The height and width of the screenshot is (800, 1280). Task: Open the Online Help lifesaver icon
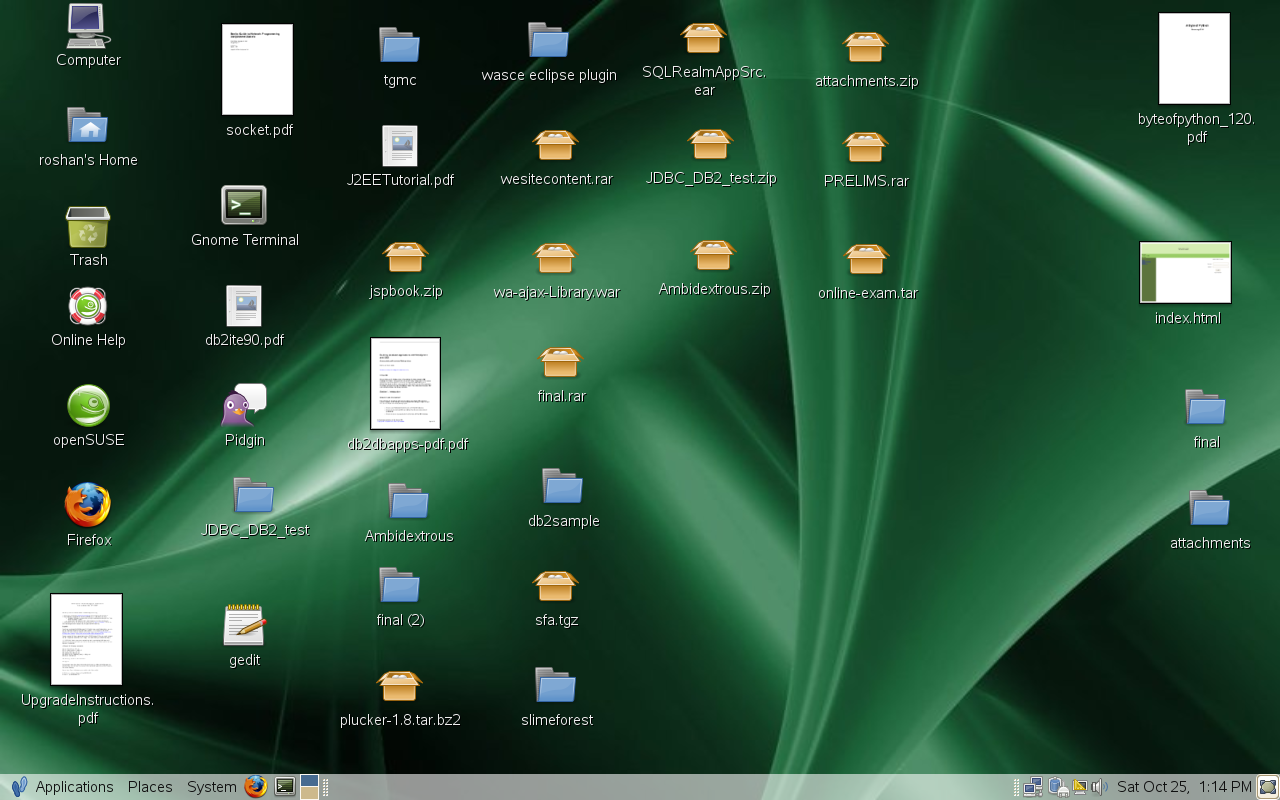coord(88,307)
